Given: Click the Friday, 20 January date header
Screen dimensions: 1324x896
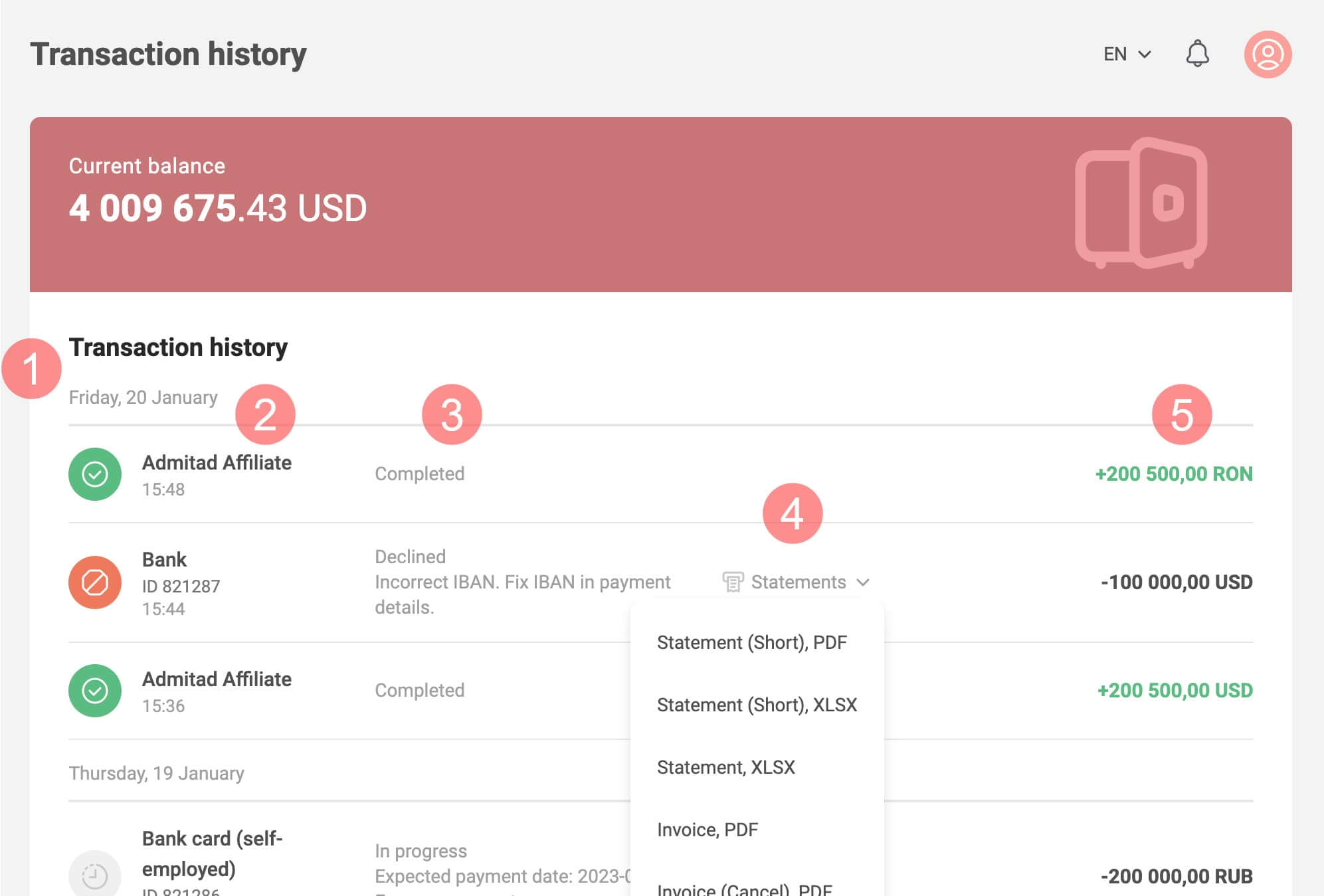Looking at the screenshot, I should [143, 398].
